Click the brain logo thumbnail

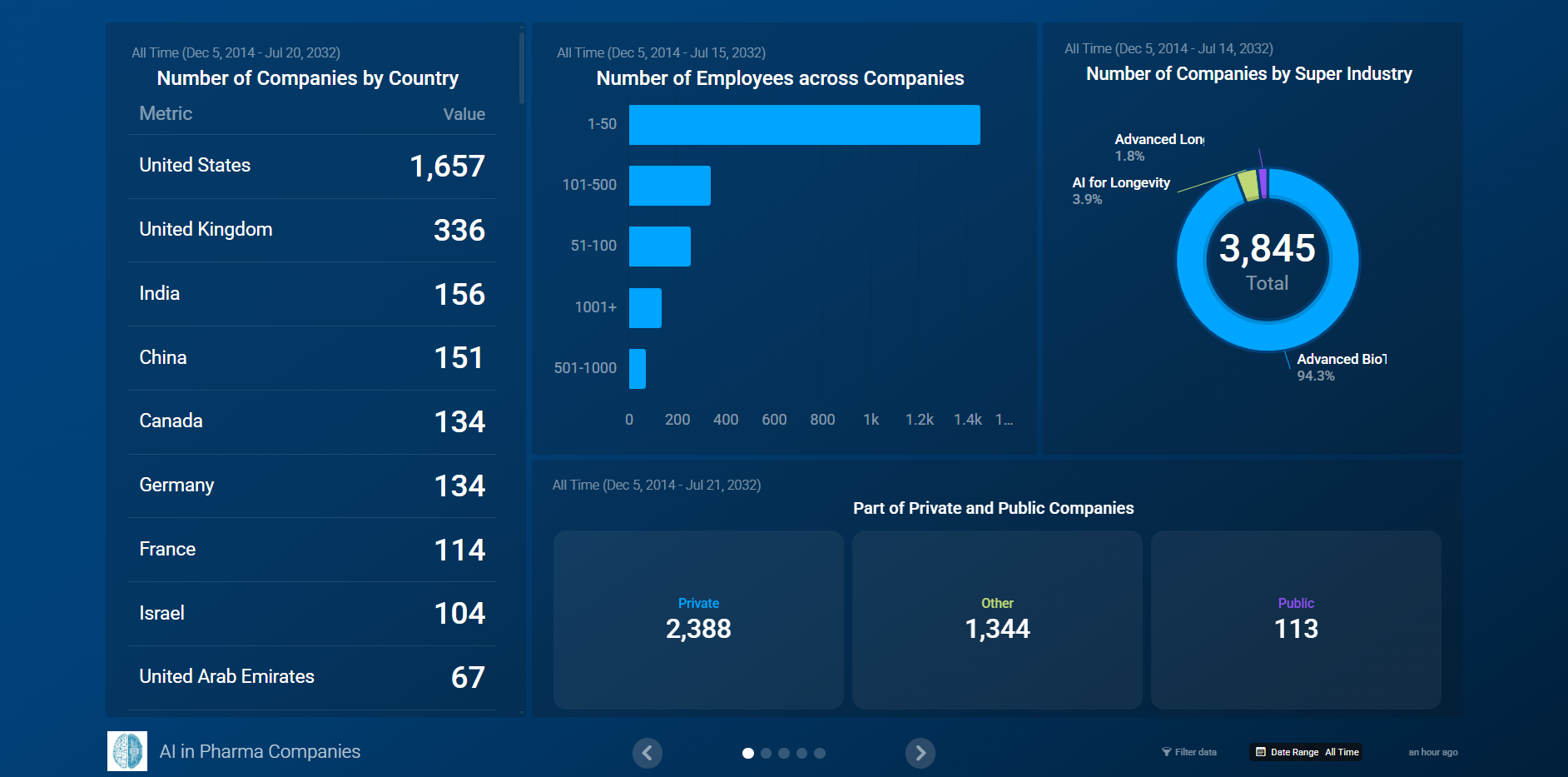pos(127,751)
